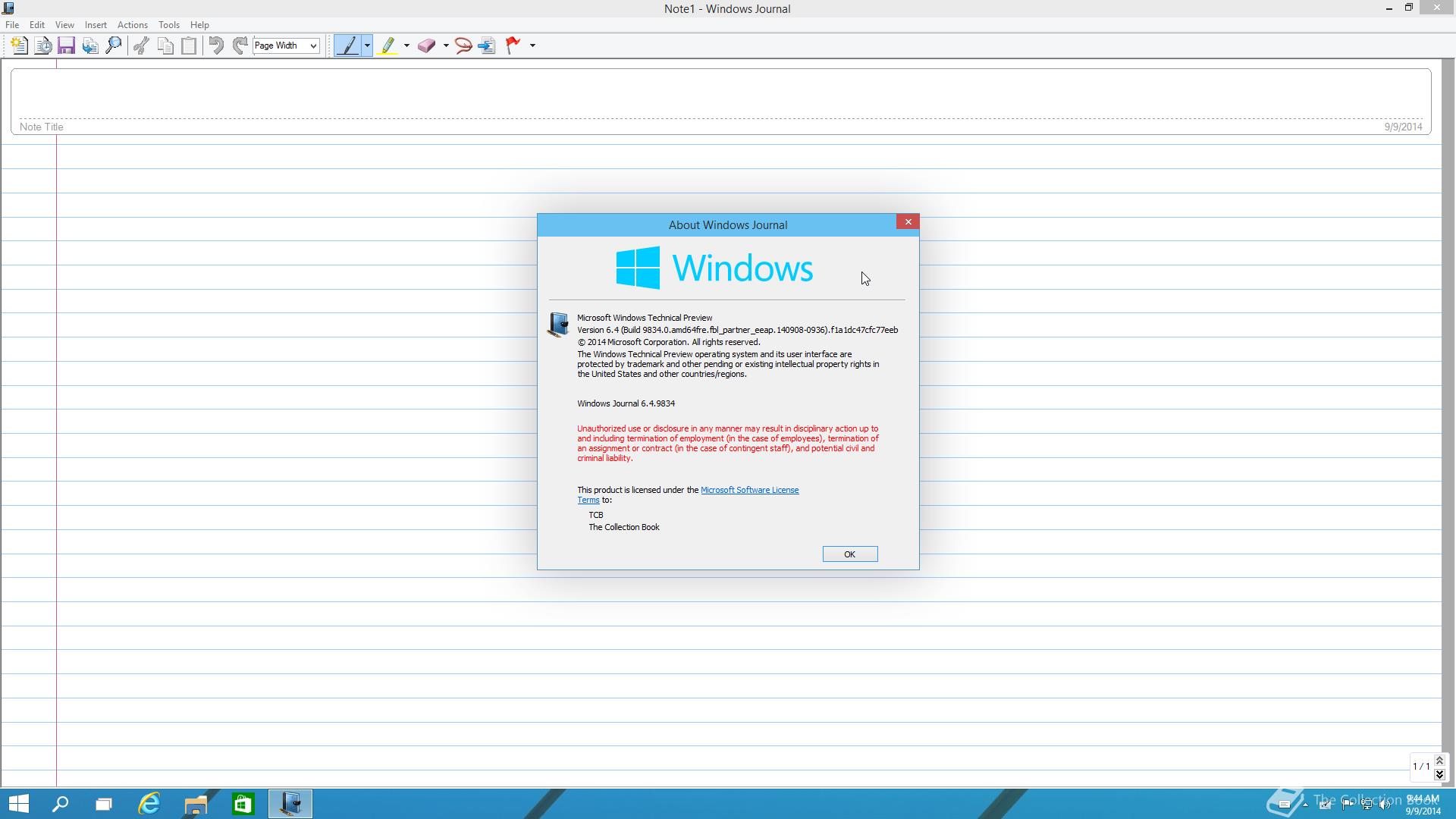Click the Journal app icon in title bar
The height and width of the screenshot is (819, 1456).
8,8
